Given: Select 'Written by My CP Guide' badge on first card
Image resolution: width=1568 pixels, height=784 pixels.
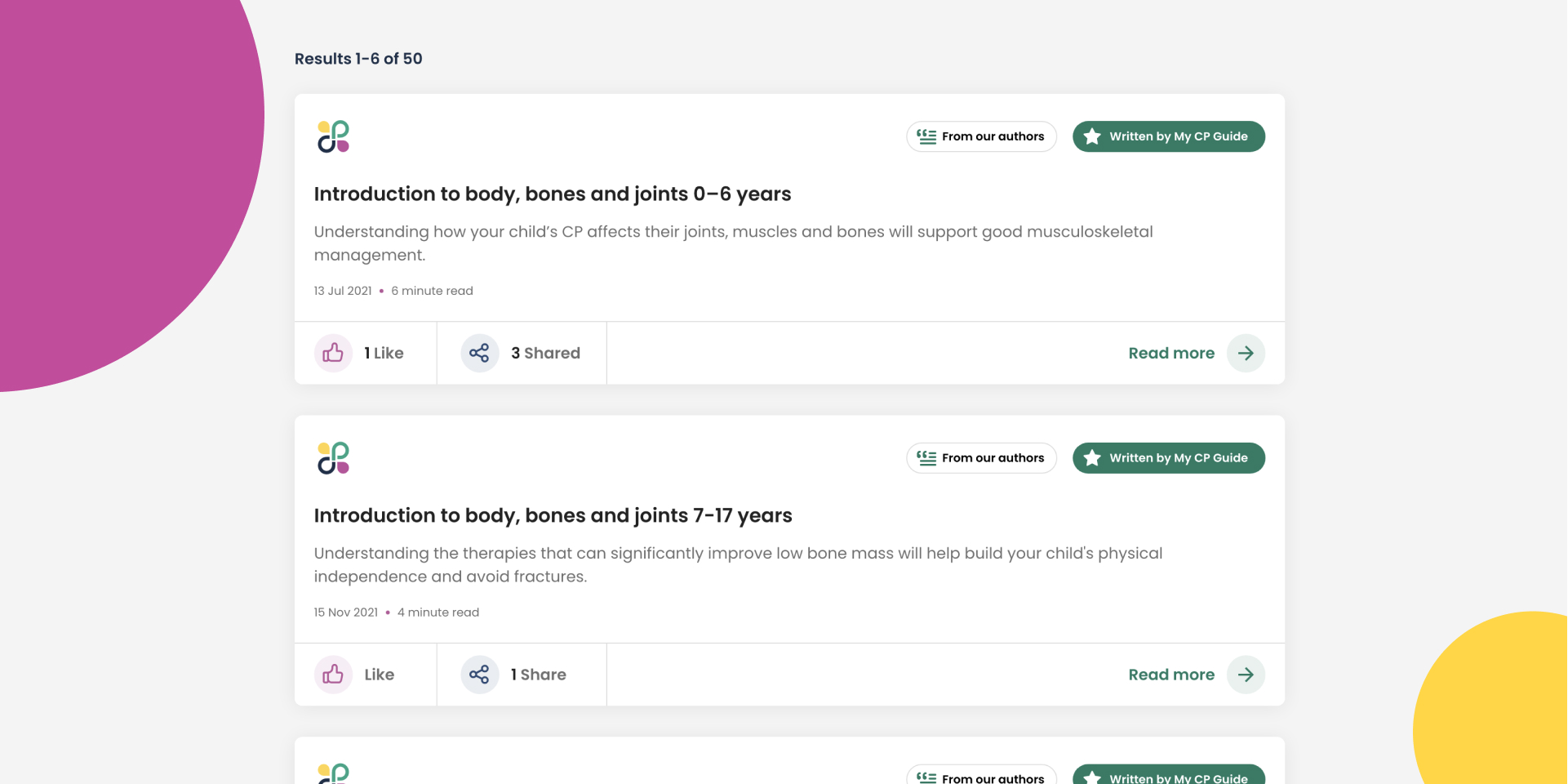Looking at the screenshot, I should 1168,136.
